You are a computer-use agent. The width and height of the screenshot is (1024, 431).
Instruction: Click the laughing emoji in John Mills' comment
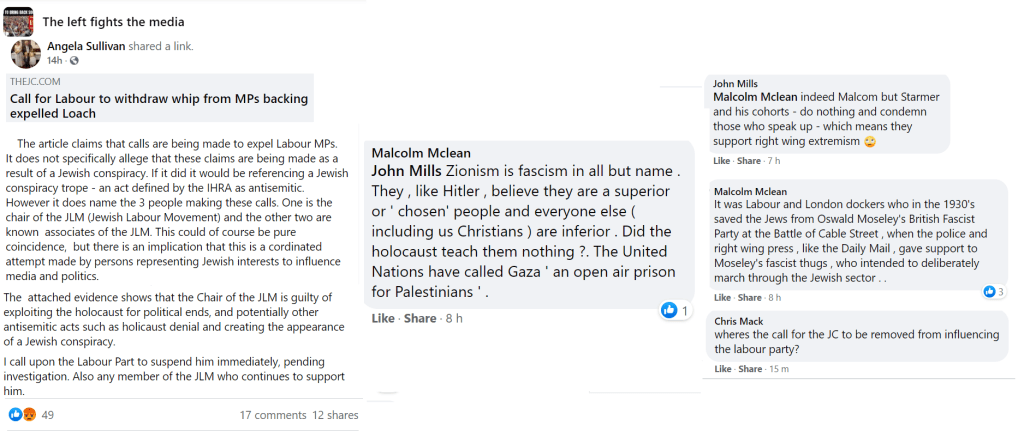tap(869, 142)
